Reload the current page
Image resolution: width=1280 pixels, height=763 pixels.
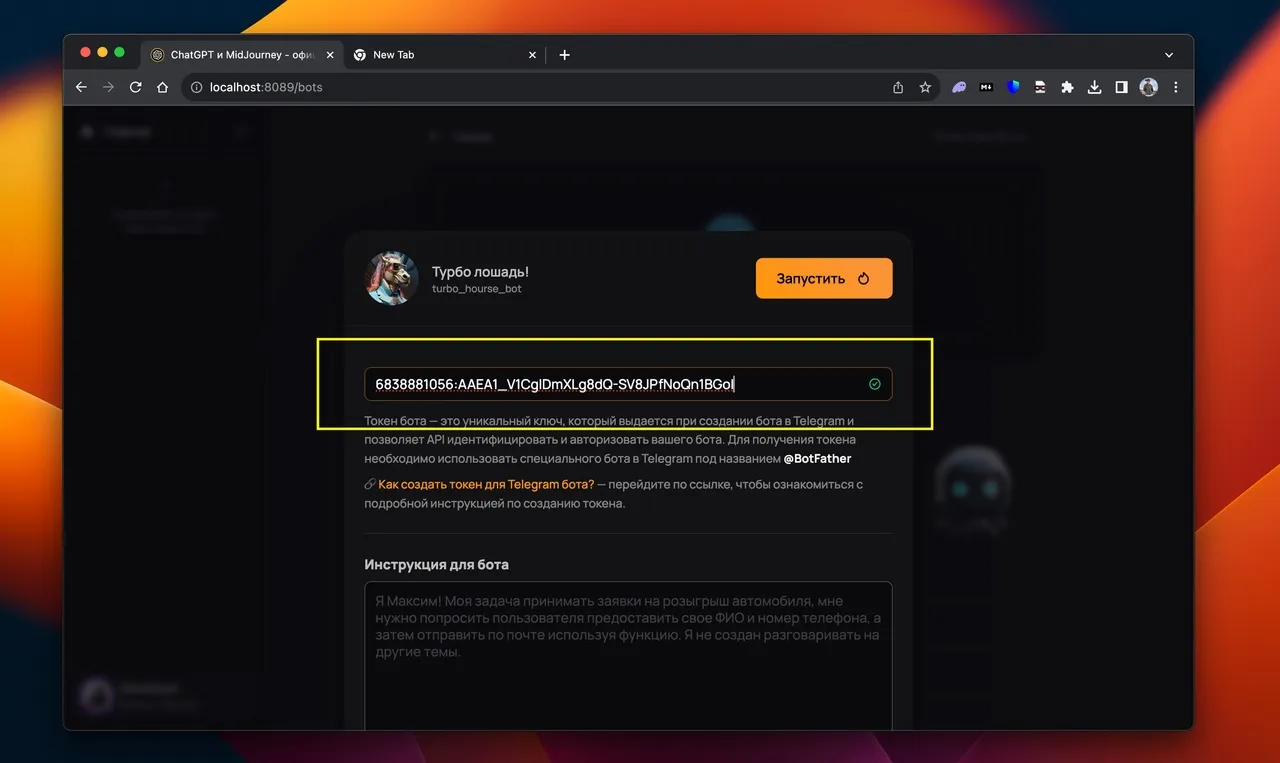pyautogui.click(x=136, y=87)
